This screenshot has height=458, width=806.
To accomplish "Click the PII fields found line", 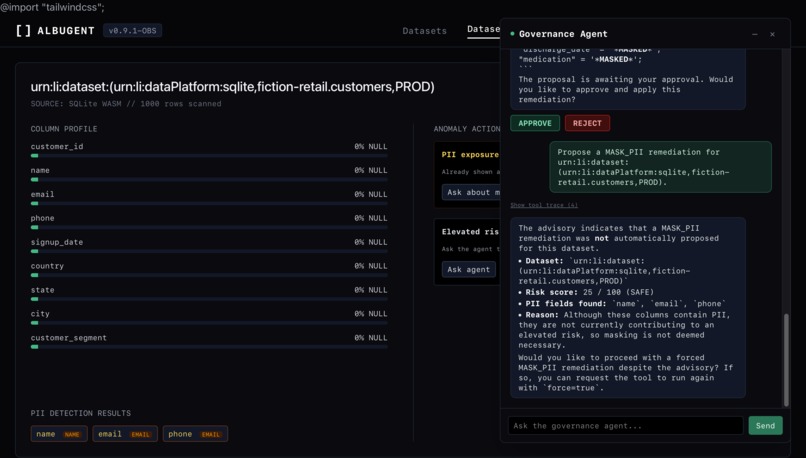I will point(622,304).
